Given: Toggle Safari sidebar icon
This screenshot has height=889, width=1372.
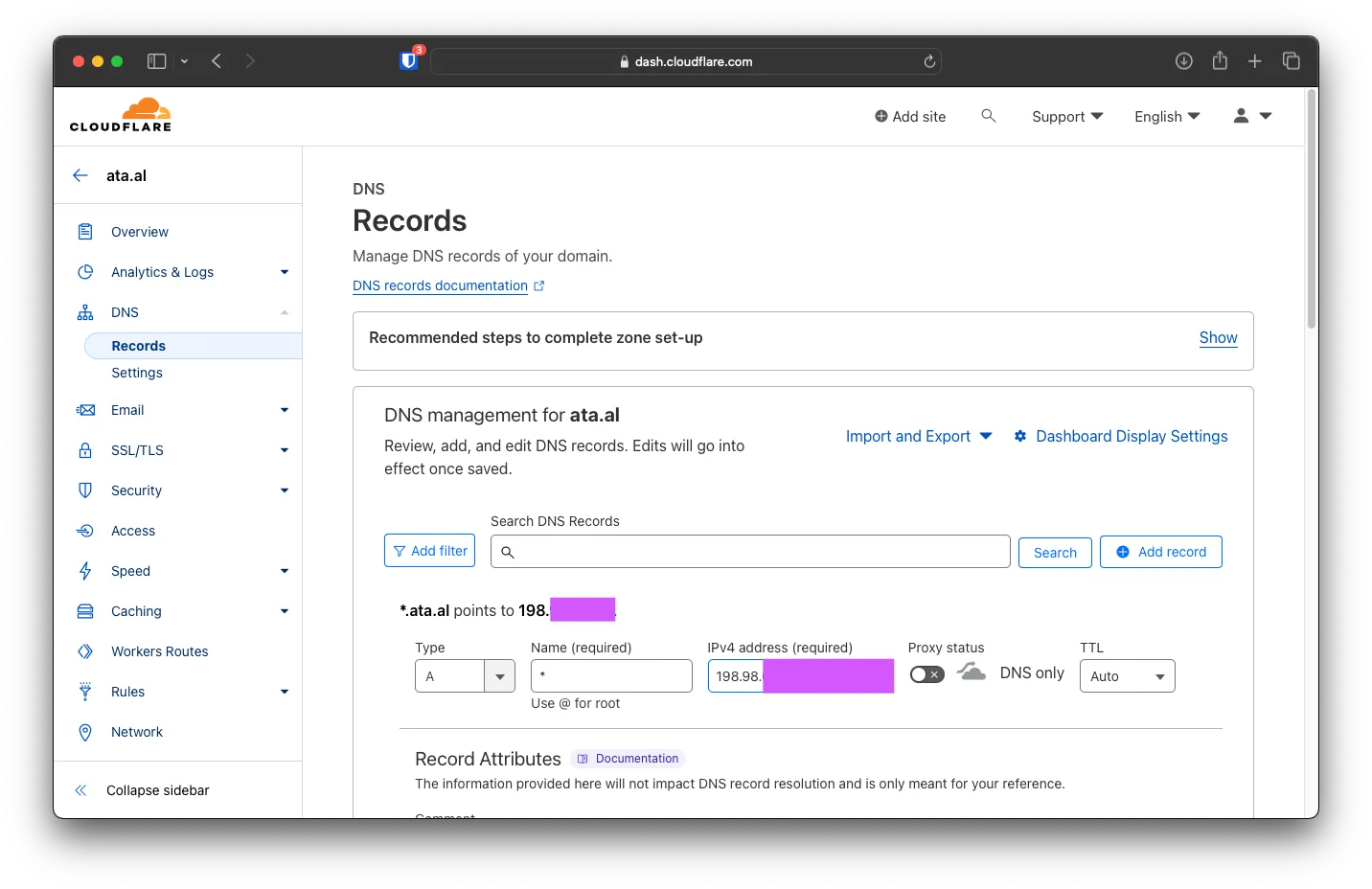Looking at the screenshot, I should point(157,61).
